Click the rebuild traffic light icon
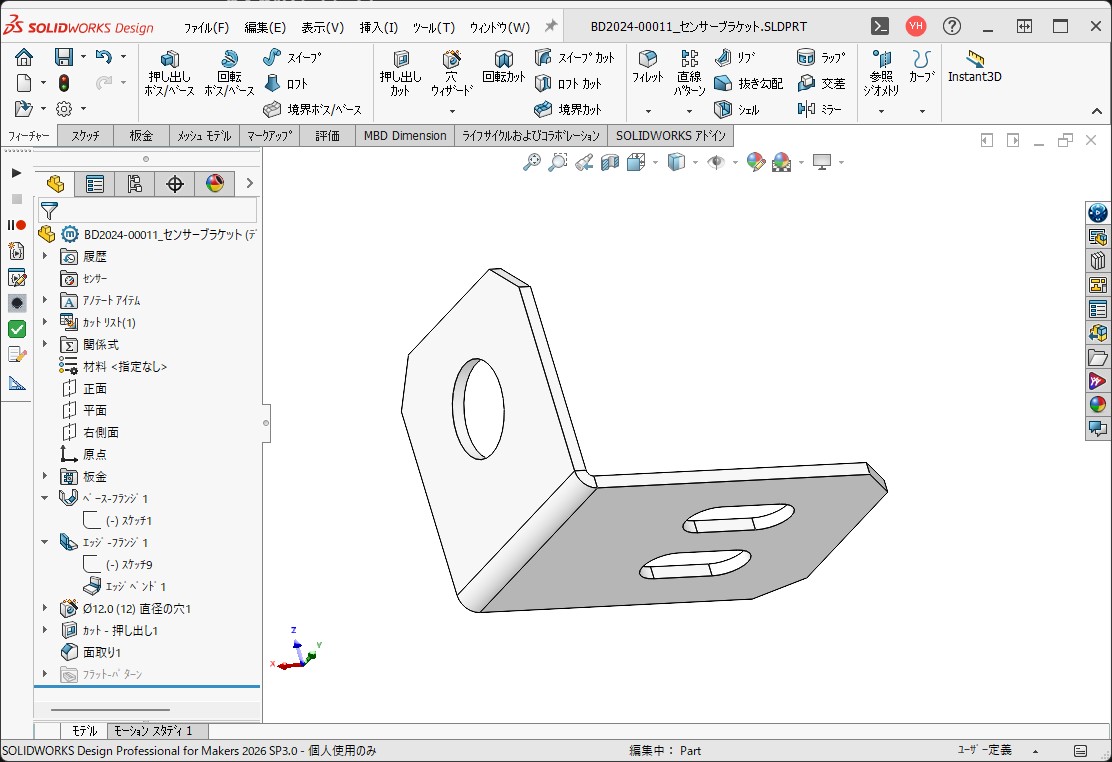This screenshot has width=1112, height=762. point(64,83)
